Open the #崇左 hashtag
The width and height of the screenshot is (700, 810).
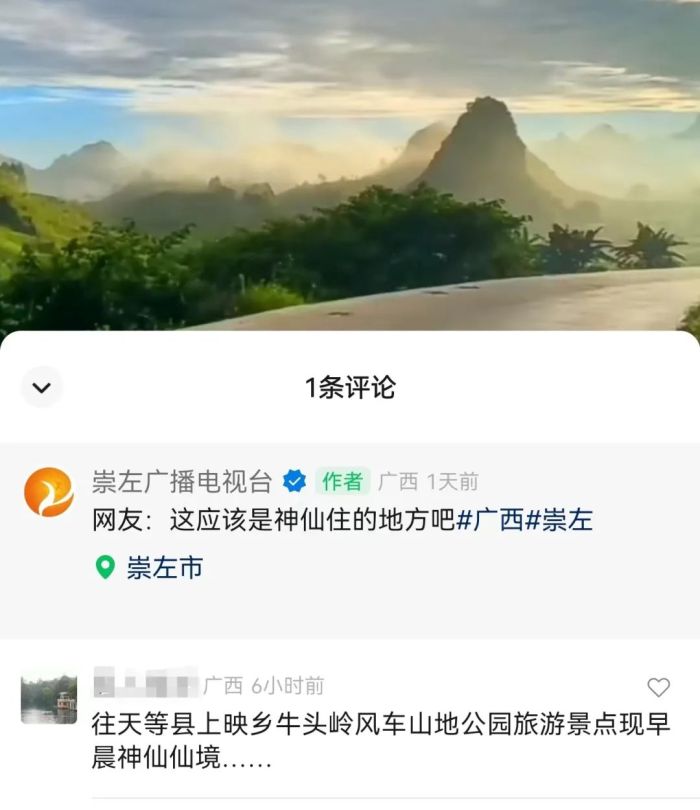click(x=558, y=520)
